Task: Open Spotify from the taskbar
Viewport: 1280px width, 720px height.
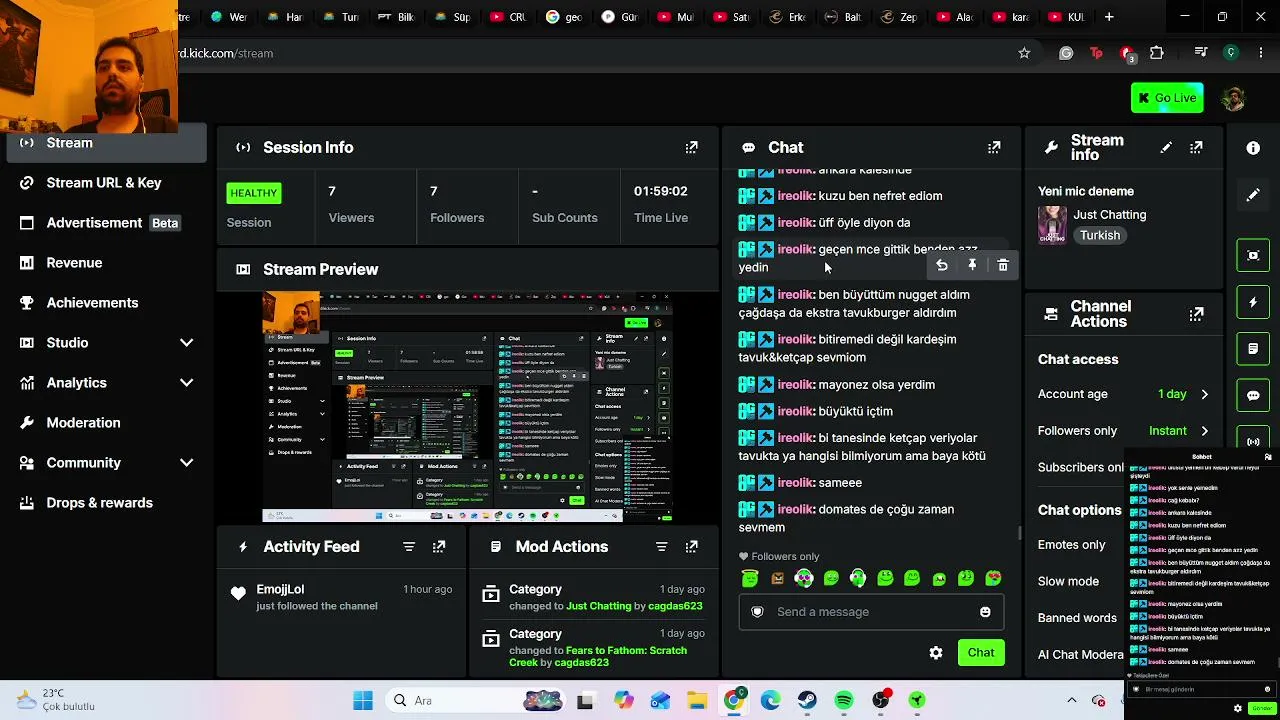Action: click(x=844, y=701)
